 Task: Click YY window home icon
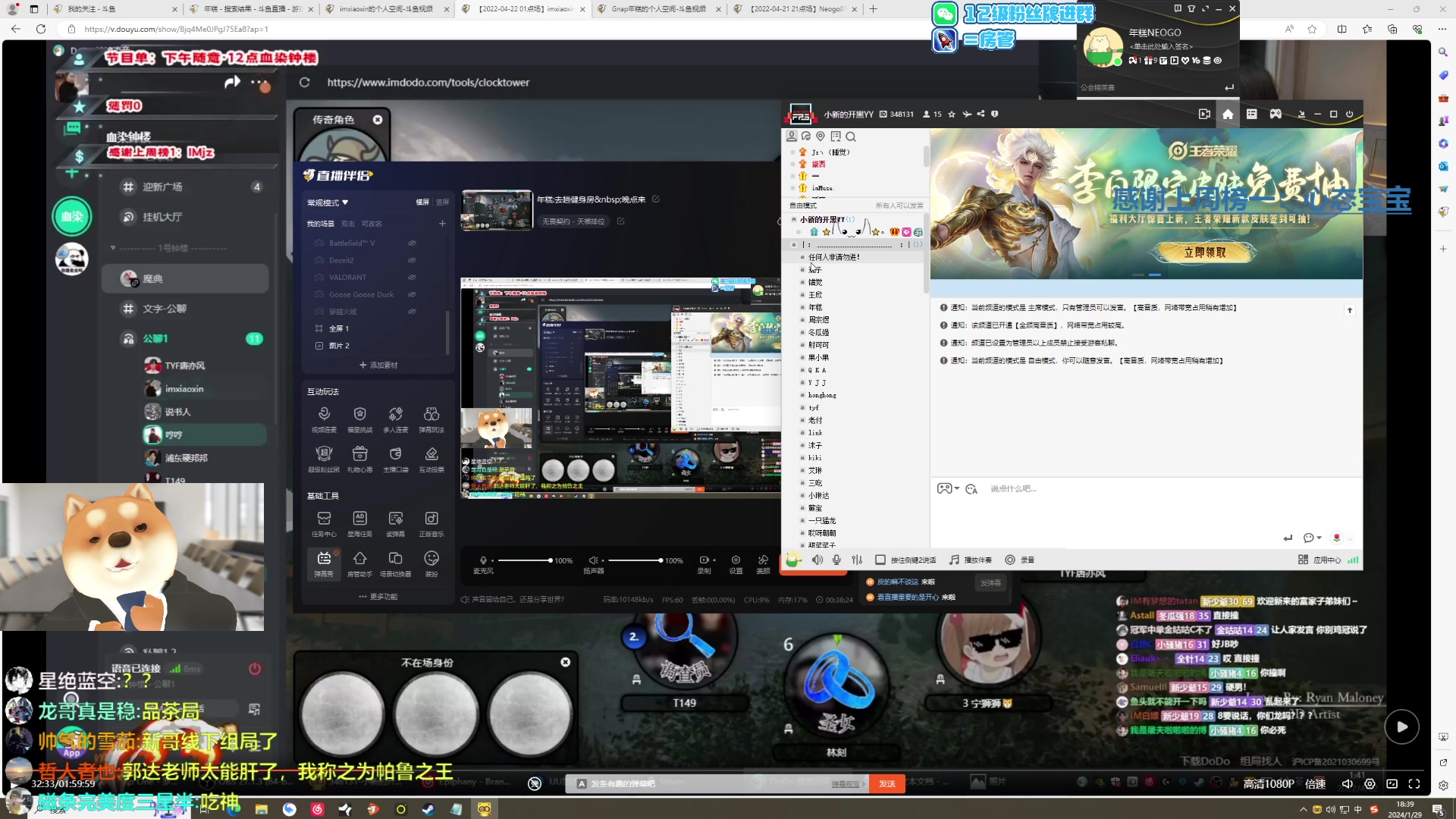pos(1228,114)
